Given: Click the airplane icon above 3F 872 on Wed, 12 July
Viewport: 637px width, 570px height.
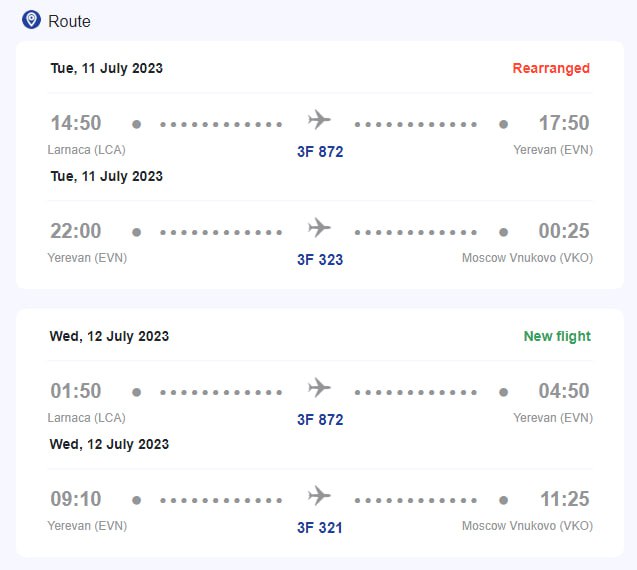Looking at the screenshot, I should point(319,388).
